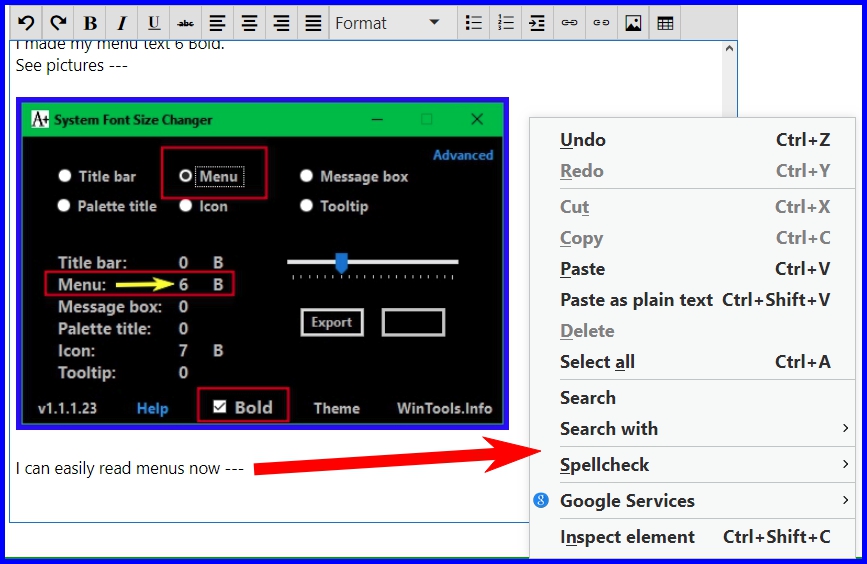Screen dimensions: 867x564
Task: Choose Redo from the context menu
Action: click(x=692, y=171)
